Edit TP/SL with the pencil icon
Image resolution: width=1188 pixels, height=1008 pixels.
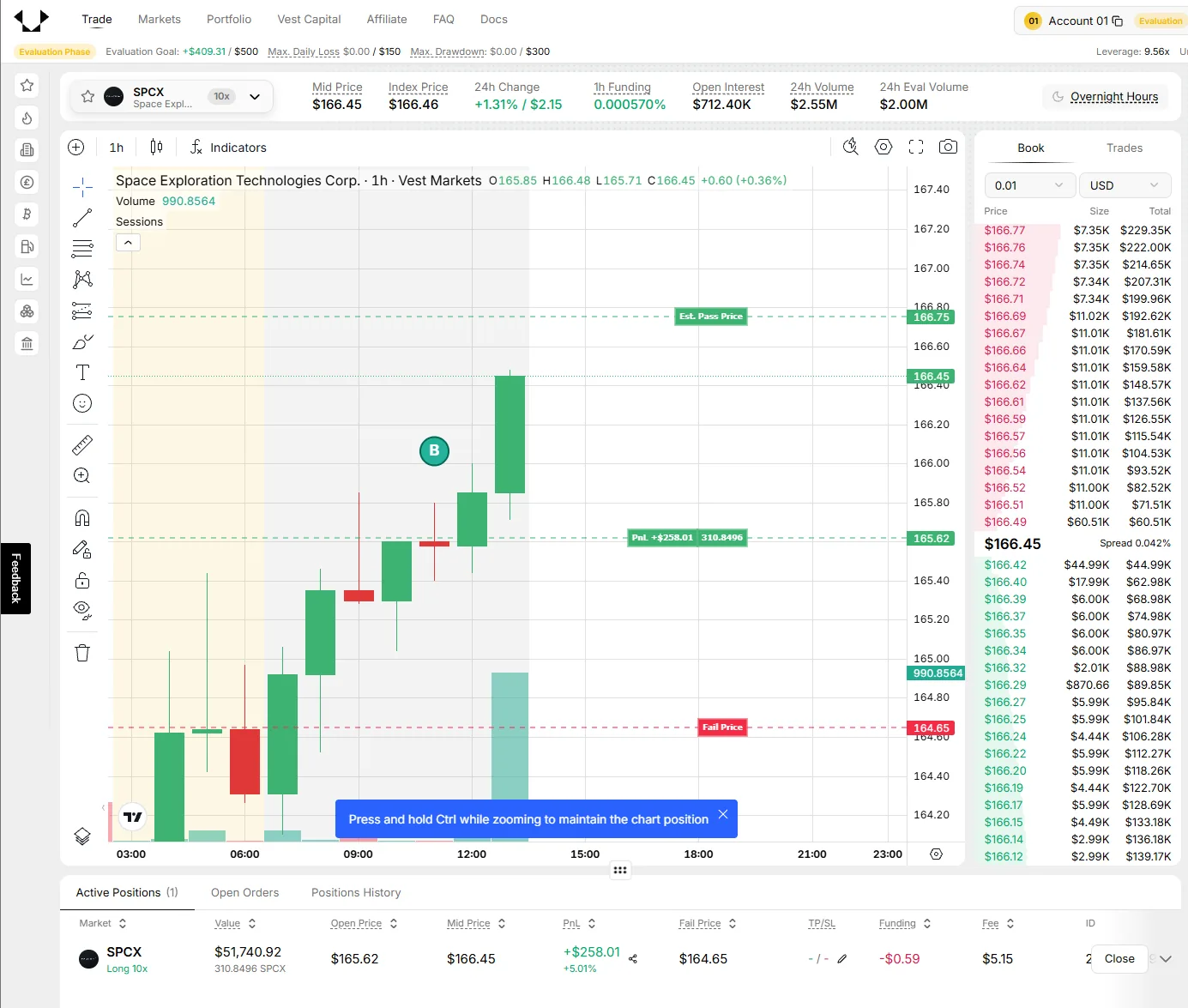click(842, 958)
